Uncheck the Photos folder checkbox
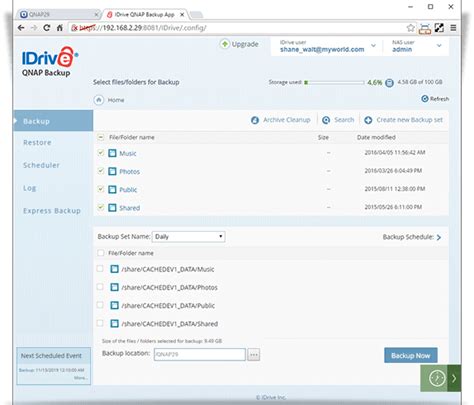Viewport: 474px width, 405px height. point(100,171)
